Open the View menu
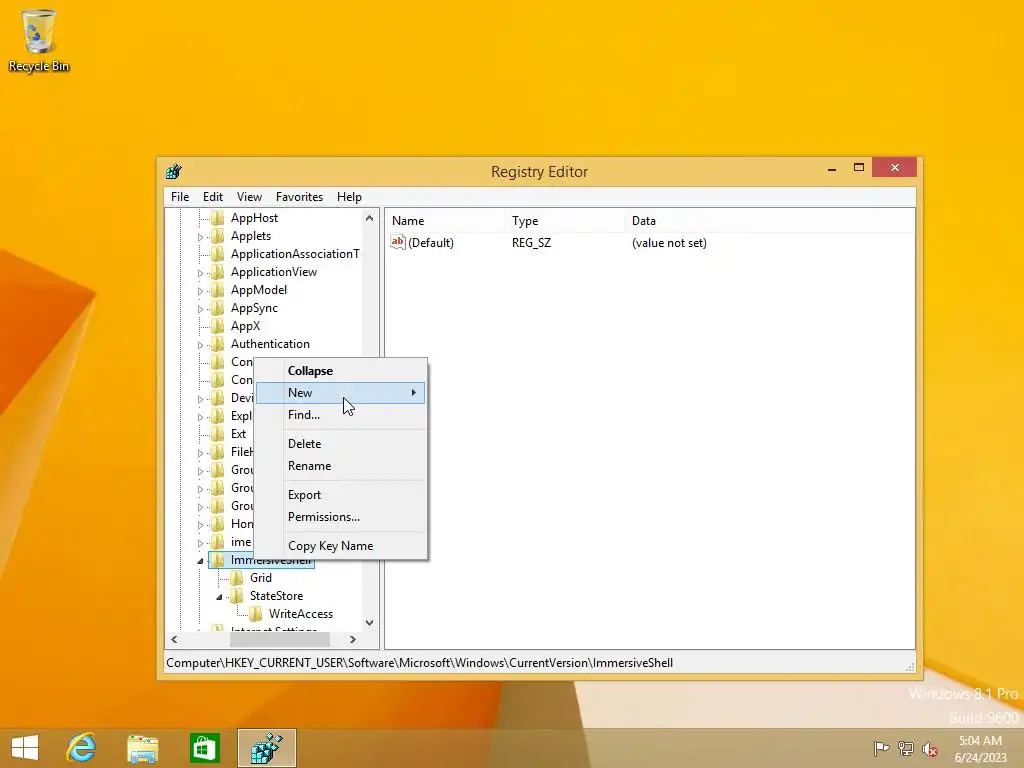Viewport: 1024px width, 768px height. [249, 197]
